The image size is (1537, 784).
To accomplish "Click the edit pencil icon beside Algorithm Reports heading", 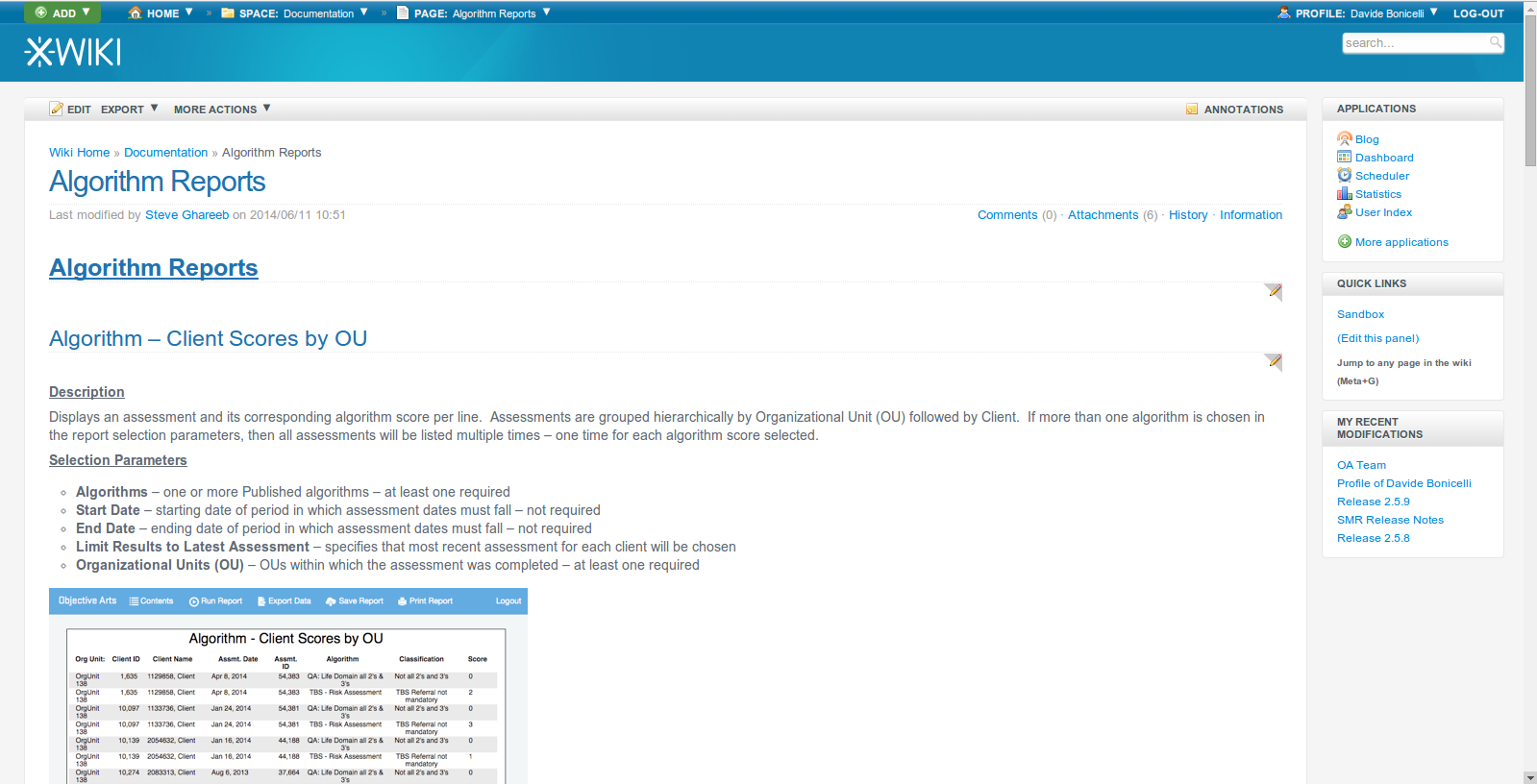I will click(1274, 291).
